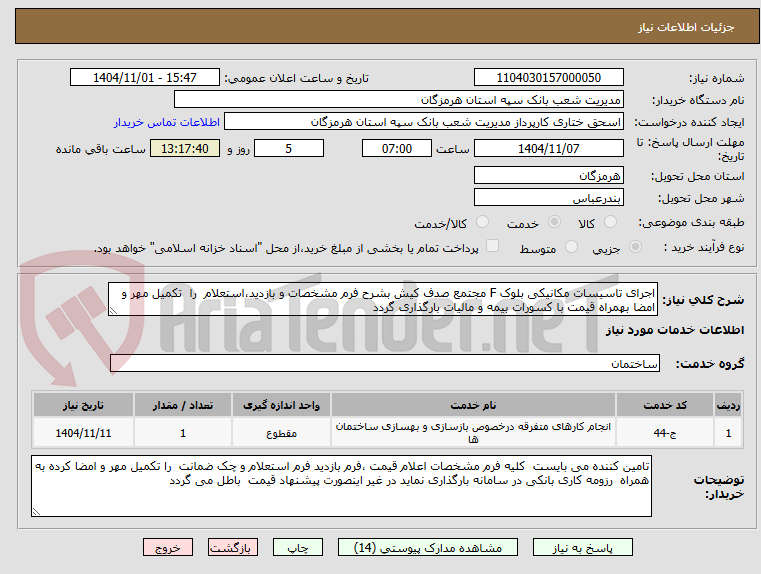761x574 pixels.
Task: Click the مقطوع unit cell
Action: (281, 433)
